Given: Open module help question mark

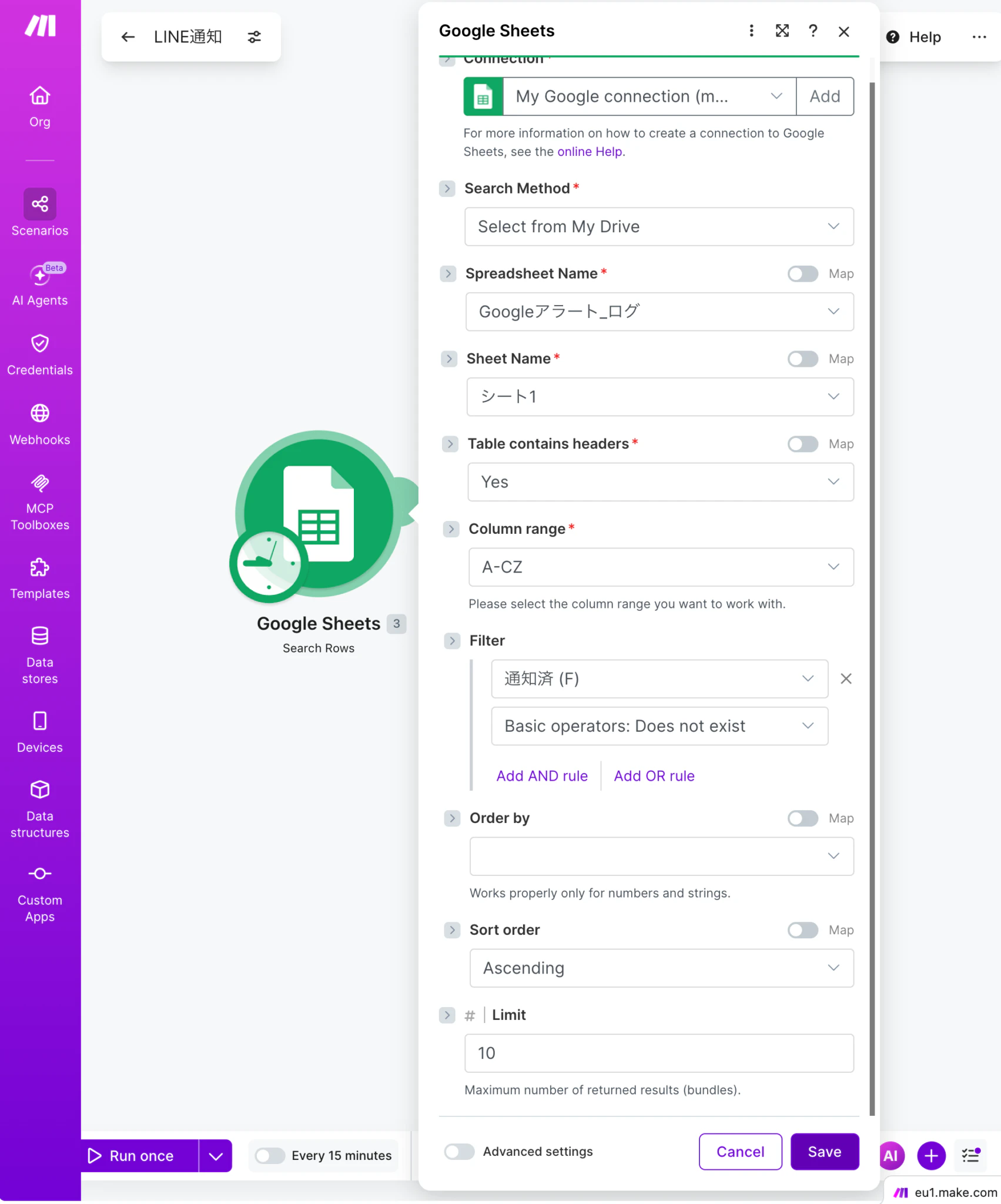Looking at the screenshot, I should click(x=813, y=31).
